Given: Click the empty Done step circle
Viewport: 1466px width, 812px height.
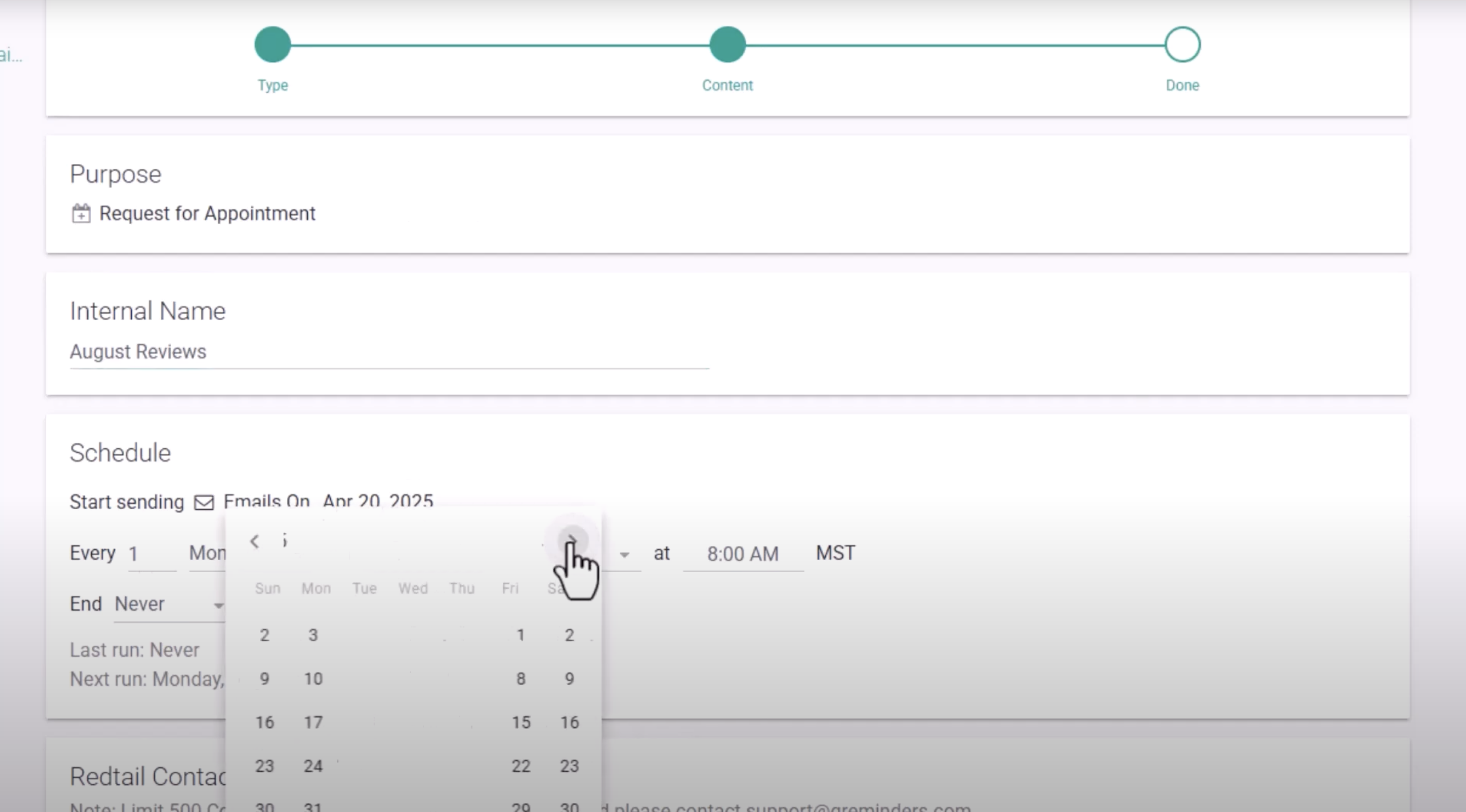Looking at the screenshot, I should [1182, 44].
